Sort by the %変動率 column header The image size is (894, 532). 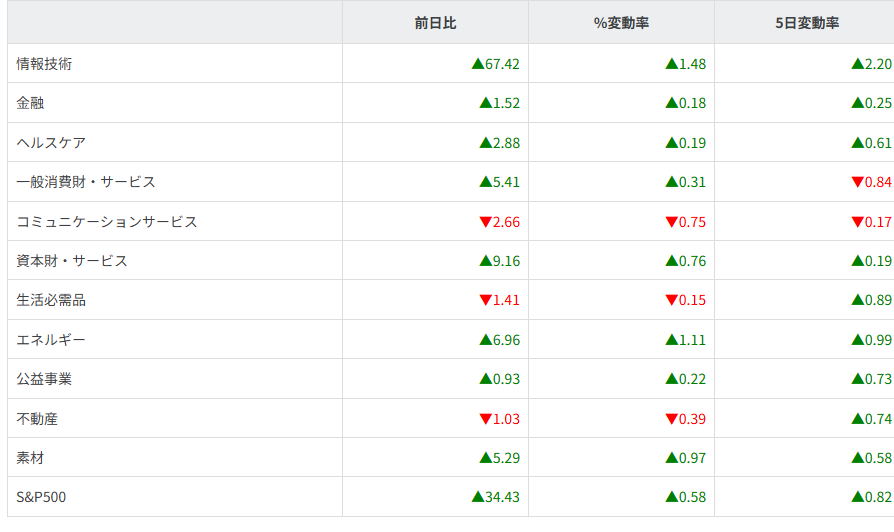pos(621,23)
